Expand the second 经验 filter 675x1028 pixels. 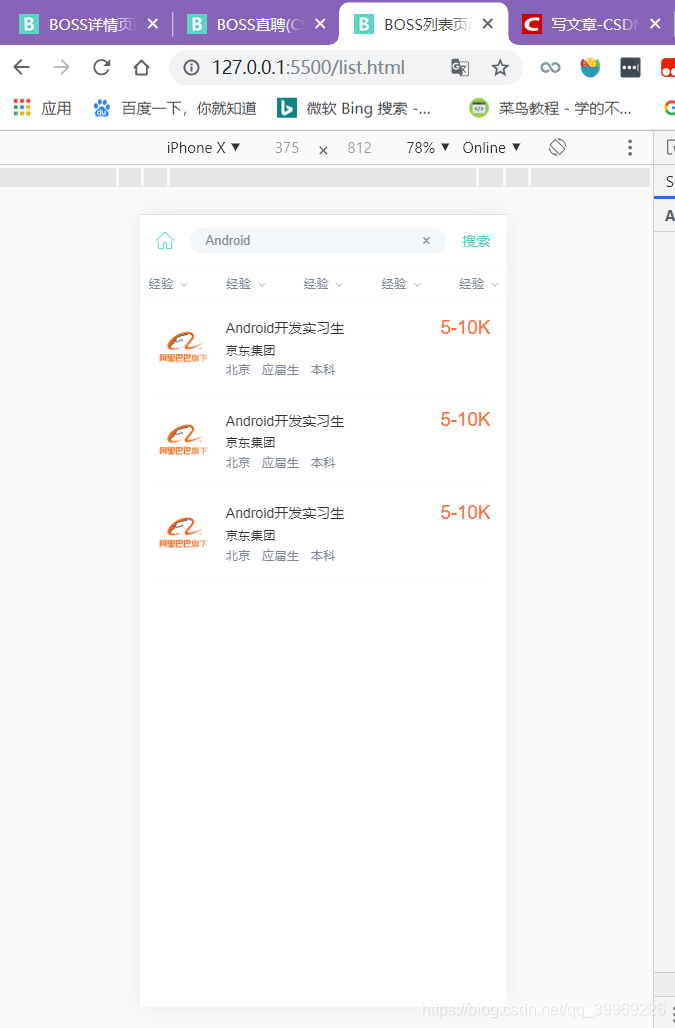[246, 284]
